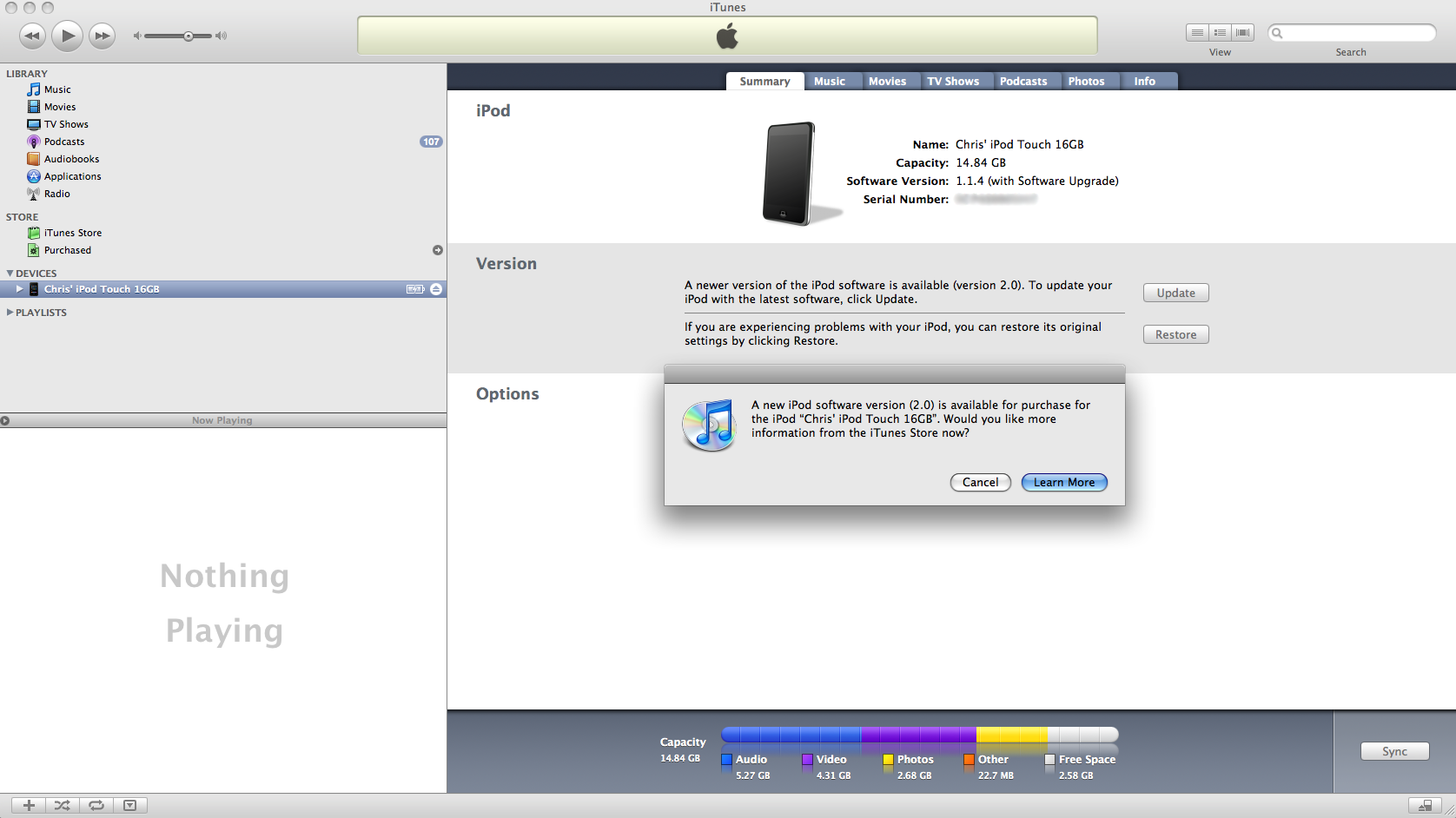Click the Apple logo in the status display
This screenshot has height=818, width=1456.
click(x=727, y=36)
